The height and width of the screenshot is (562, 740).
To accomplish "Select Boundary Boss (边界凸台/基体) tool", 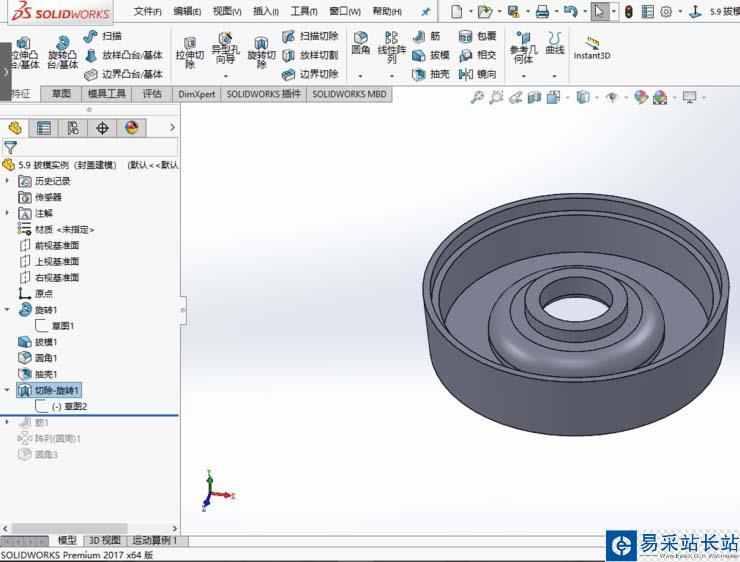I will [x=124, y=74].
